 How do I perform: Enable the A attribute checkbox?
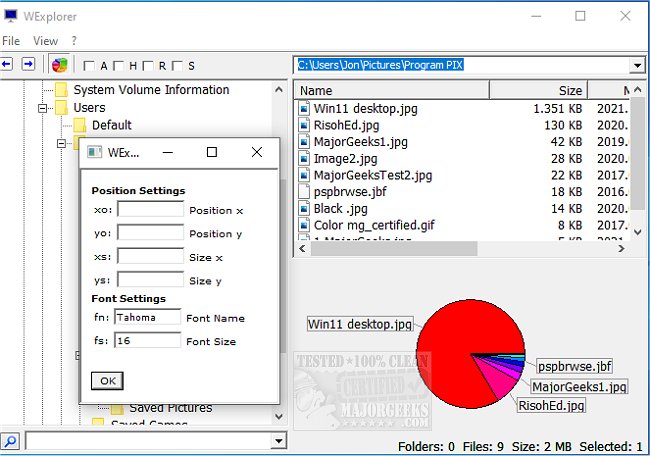[x=89, y=66]
